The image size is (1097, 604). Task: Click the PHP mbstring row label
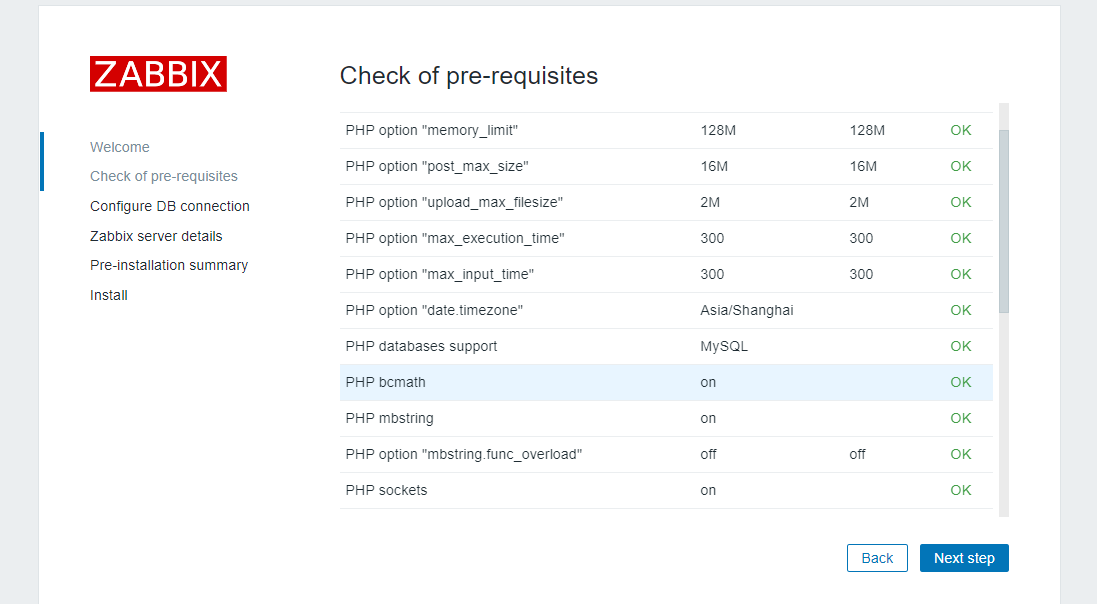390,418
